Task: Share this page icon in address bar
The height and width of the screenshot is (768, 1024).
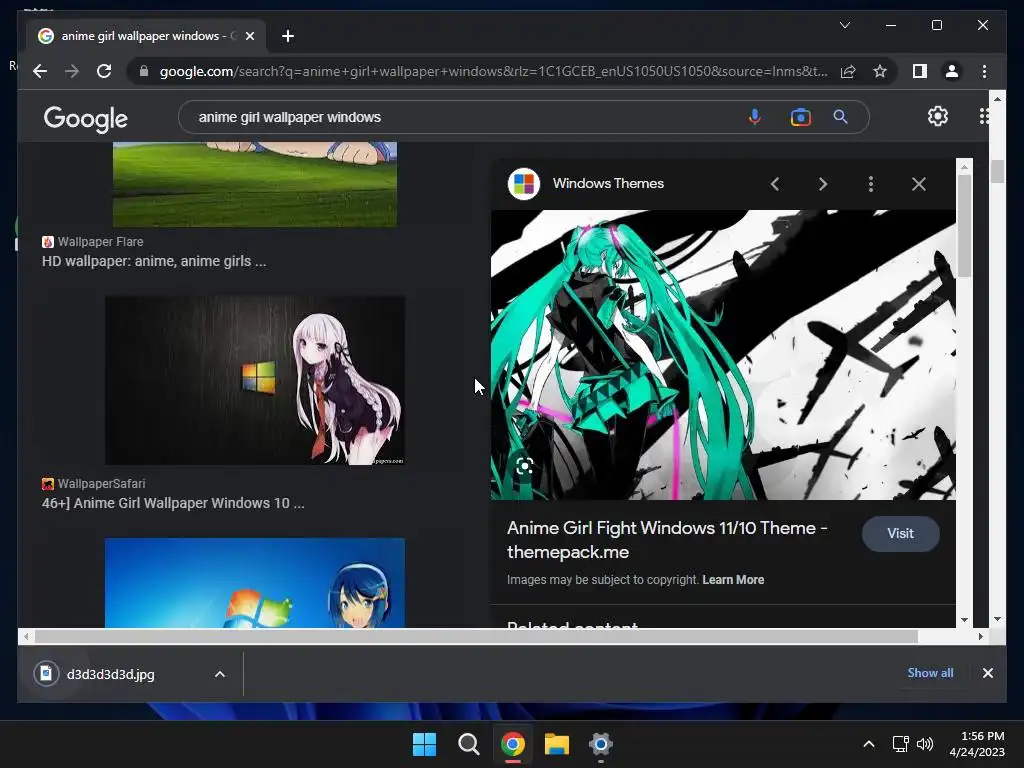Action: click(x=848, y=71)
